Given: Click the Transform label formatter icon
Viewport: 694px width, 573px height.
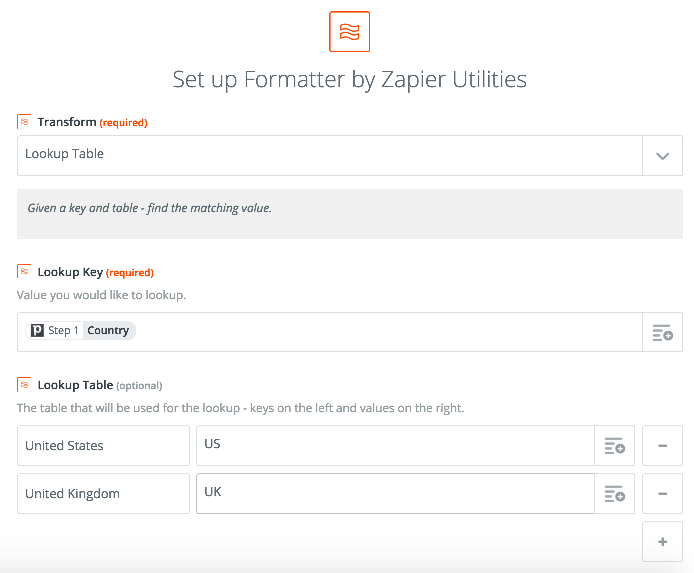Looking at the screenshot, I should [x=24, y=121].
